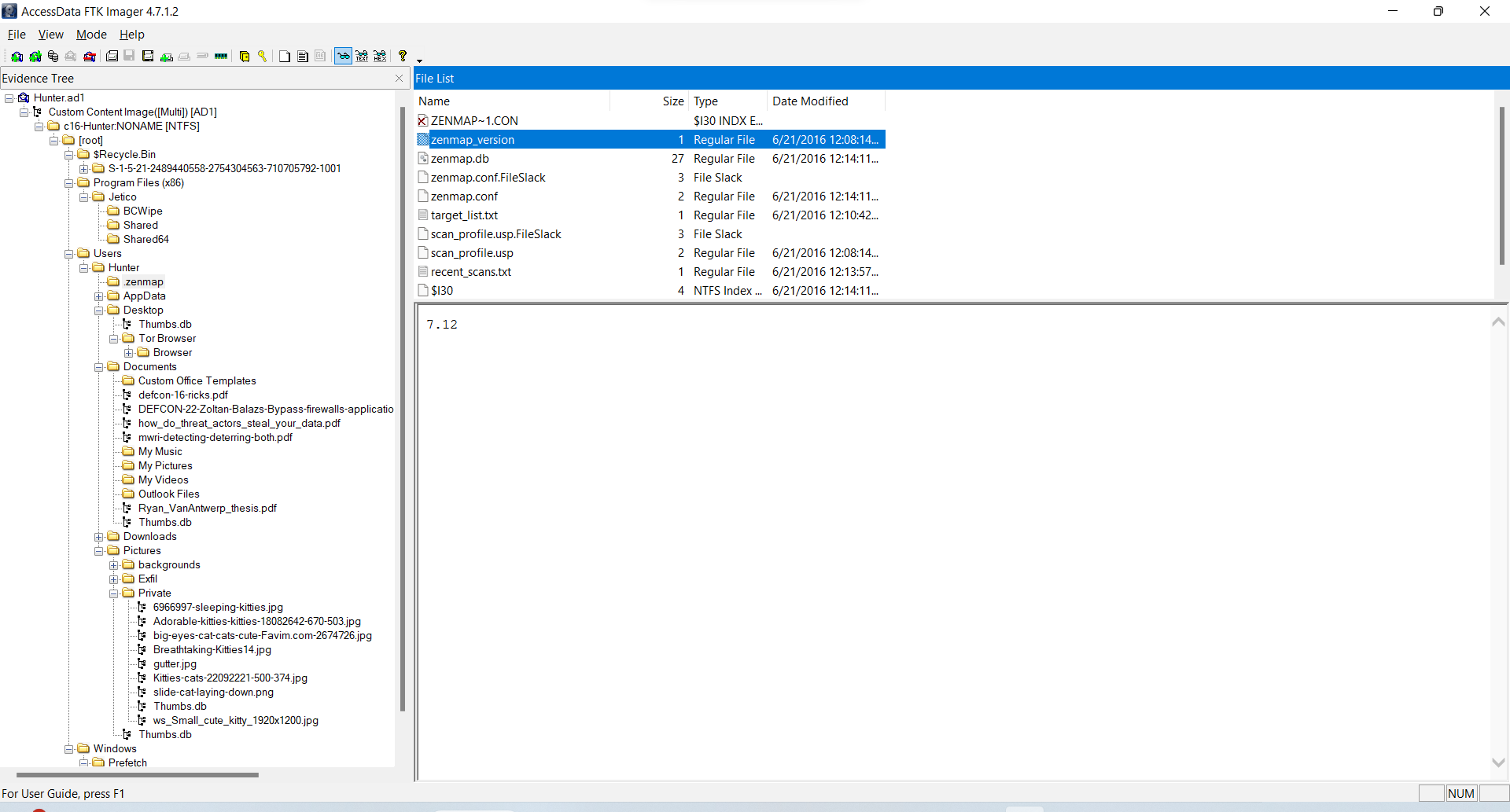Screen dimensions: 1510x812
Task: Toggle automatic file view glasses icon
Action: [344, 56]
